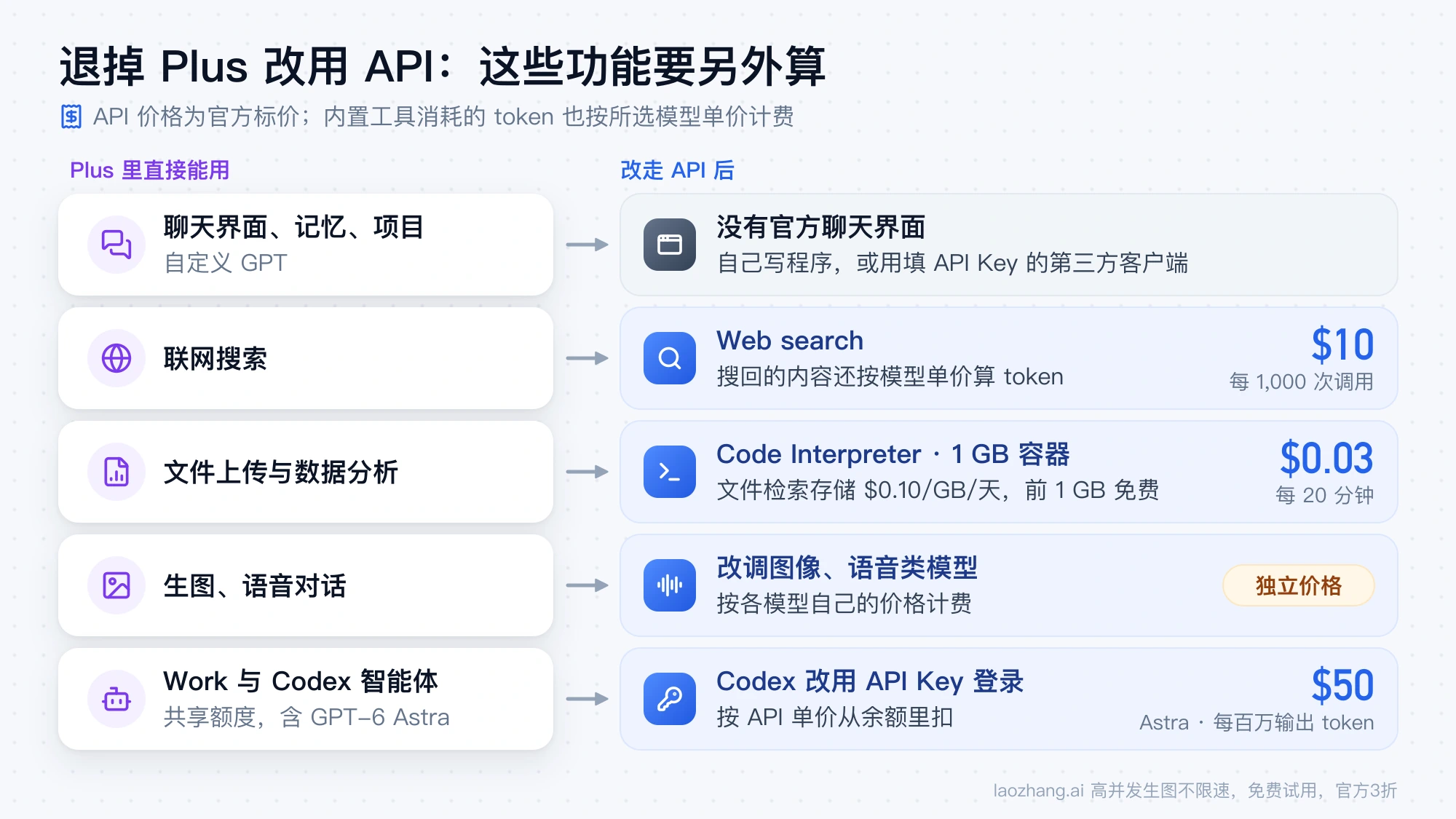This screenshot has width=1456, height=819.
Task: Click the Work 与 Codex 智能体 title
Action: coord(301,681)
